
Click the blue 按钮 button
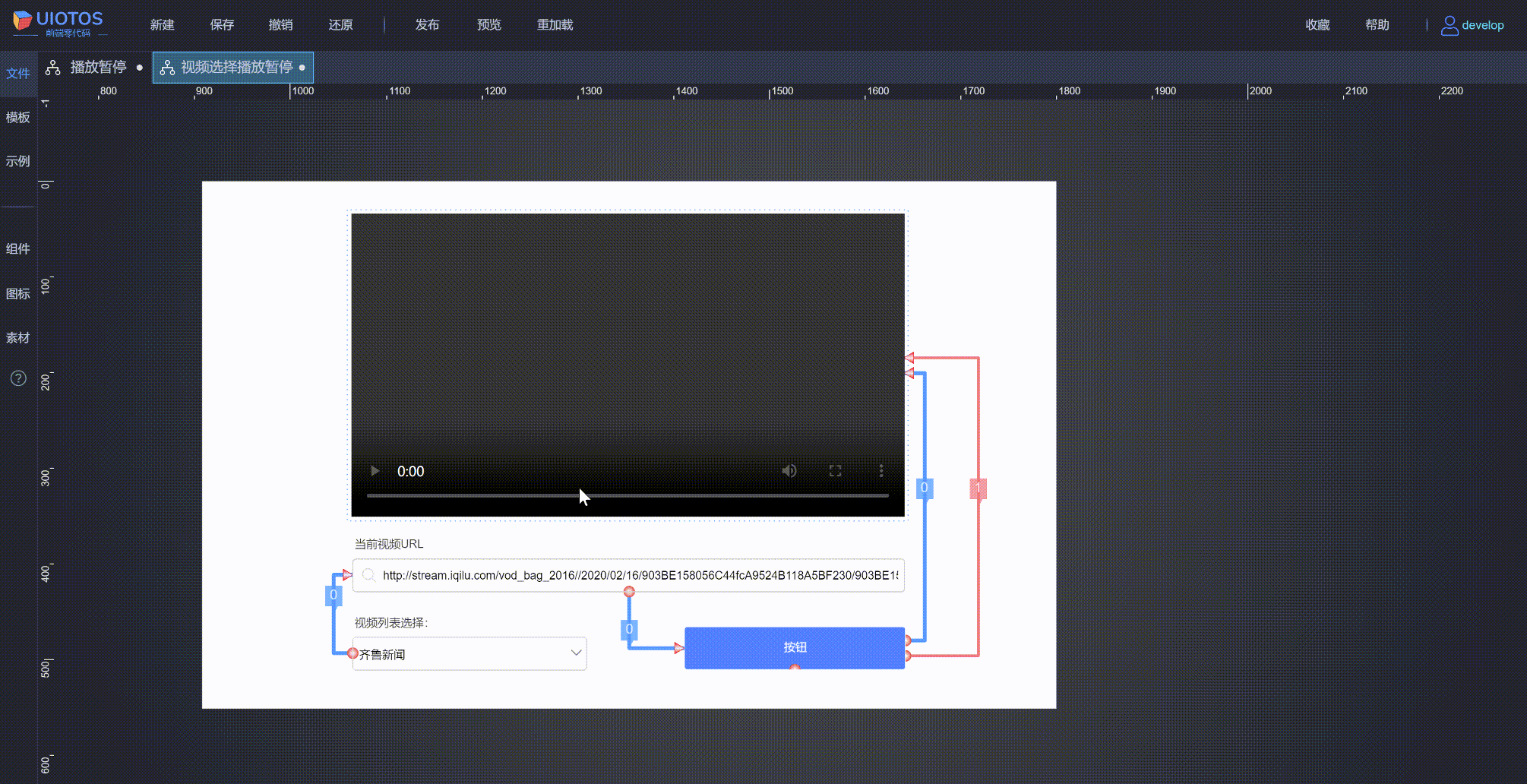(x=795, y=648)
